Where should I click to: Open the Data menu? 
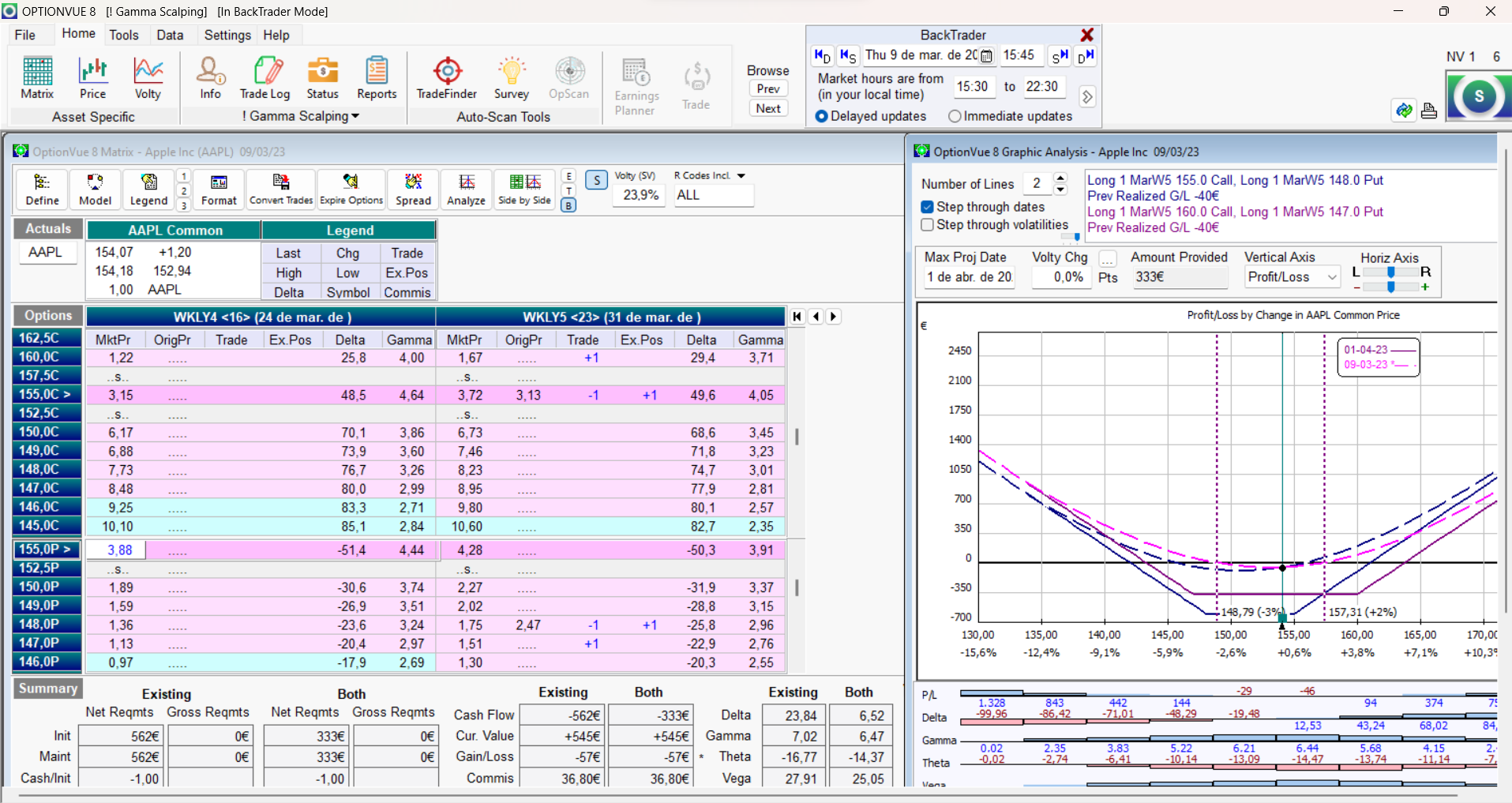point(170,35)
